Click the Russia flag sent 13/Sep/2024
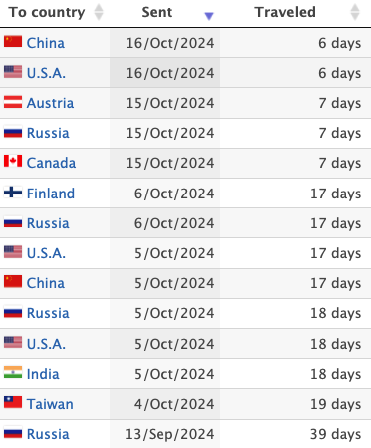 point(13,433)
